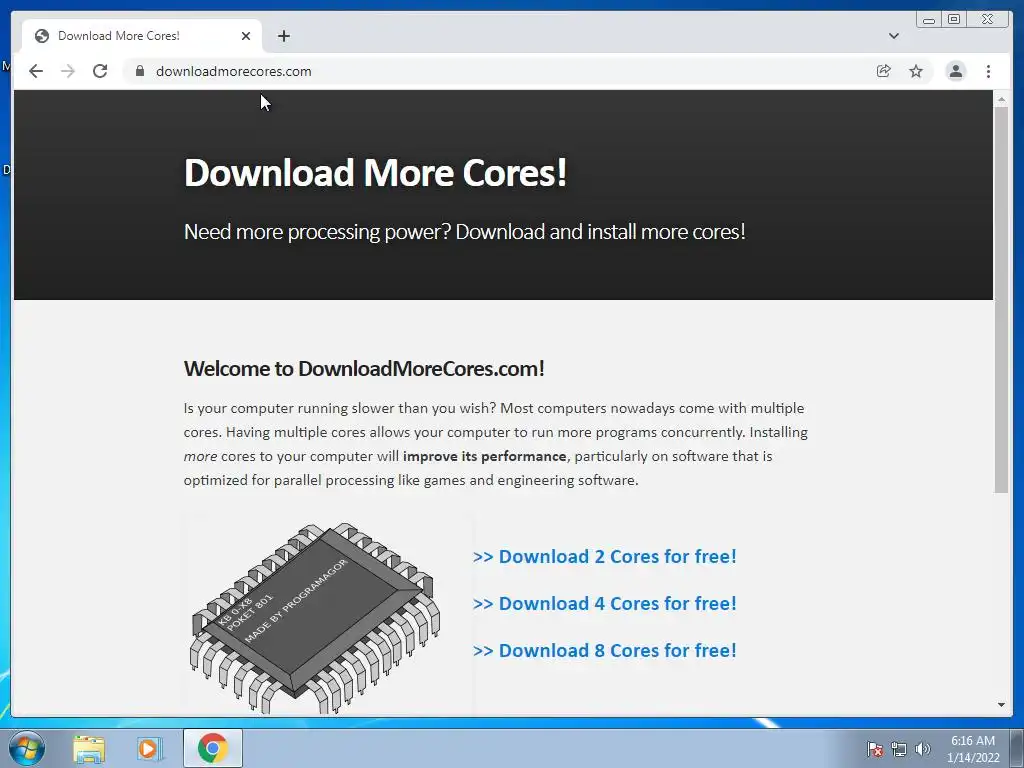
Task: Maximize the Chrome window
Action: (x=954, y=20)
